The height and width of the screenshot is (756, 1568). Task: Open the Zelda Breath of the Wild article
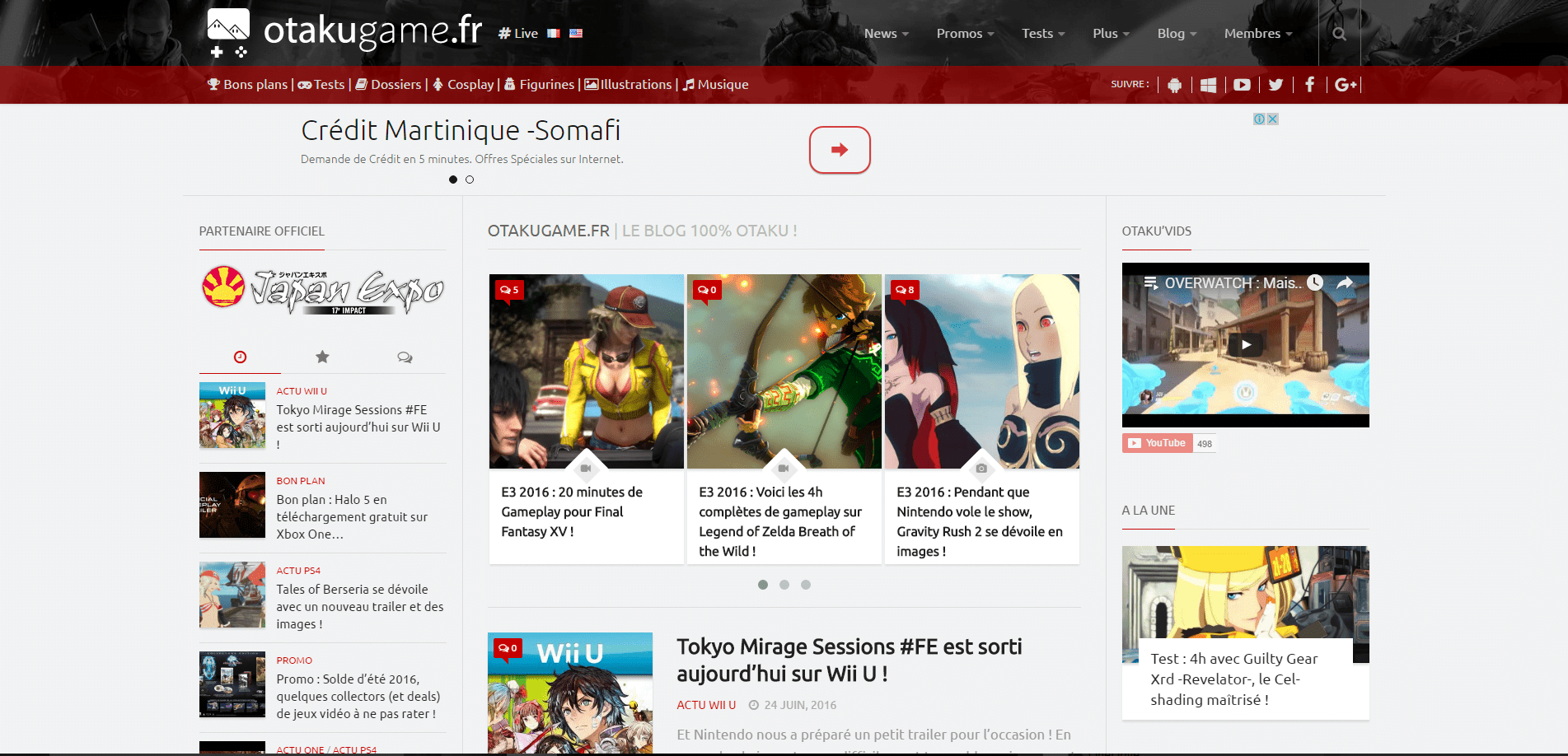pyautogui.click(x=780, y=521)
